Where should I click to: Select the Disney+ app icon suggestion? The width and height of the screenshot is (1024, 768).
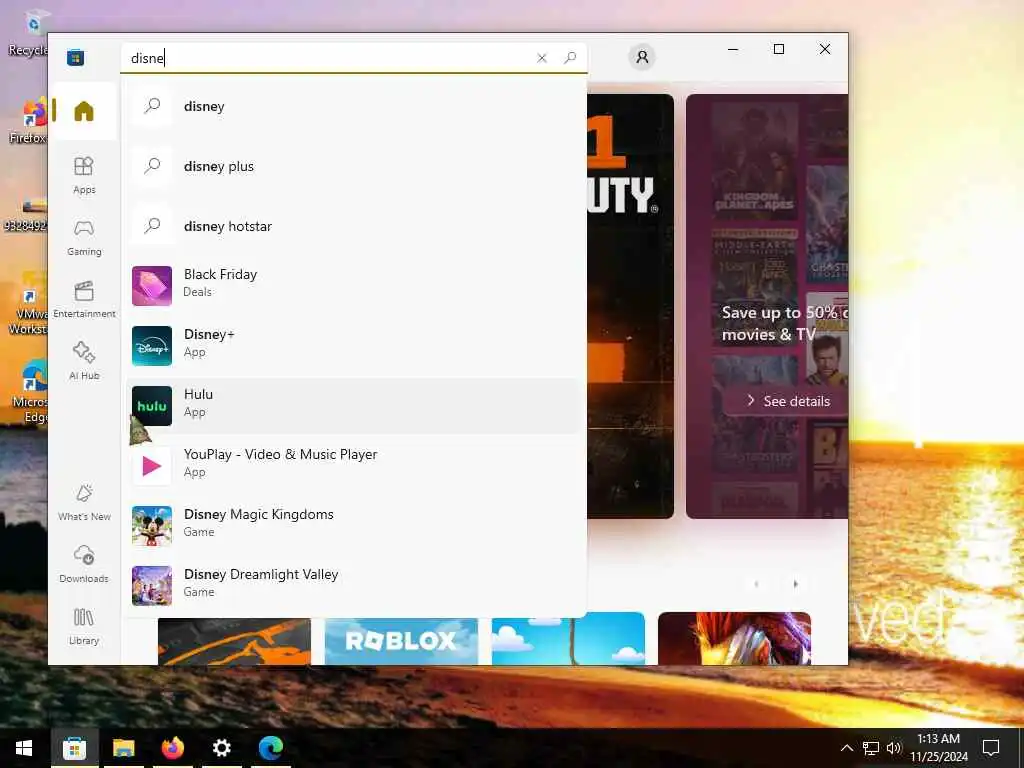click(x=152, y=346)
